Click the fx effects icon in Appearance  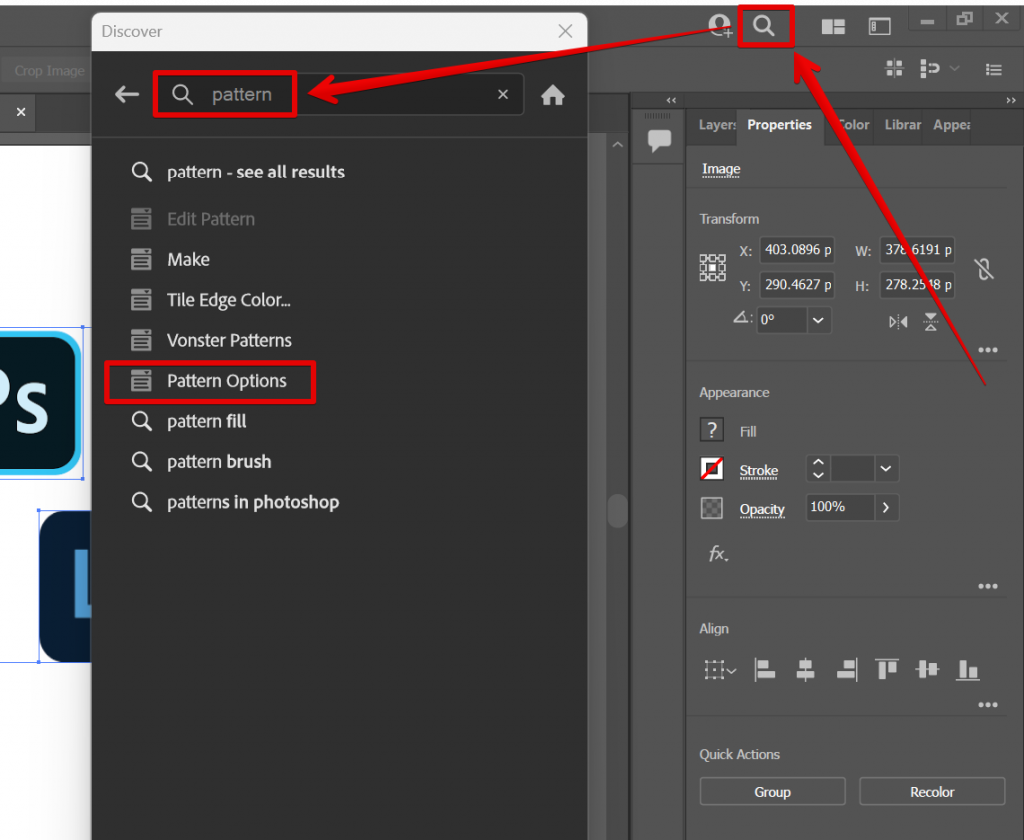tap(718, 554)
